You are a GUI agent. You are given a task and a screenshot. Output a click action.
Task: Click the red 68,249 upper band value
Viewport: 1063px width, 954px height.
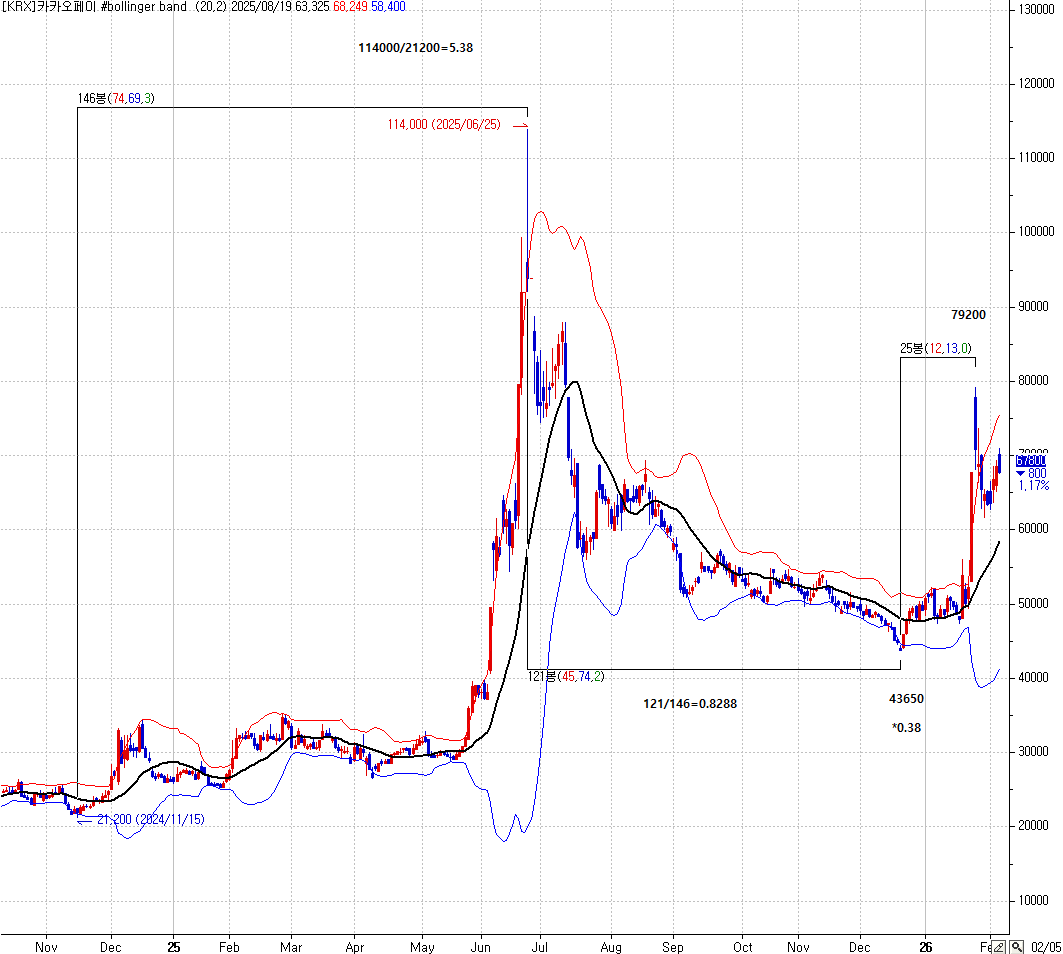click(351, 7)
